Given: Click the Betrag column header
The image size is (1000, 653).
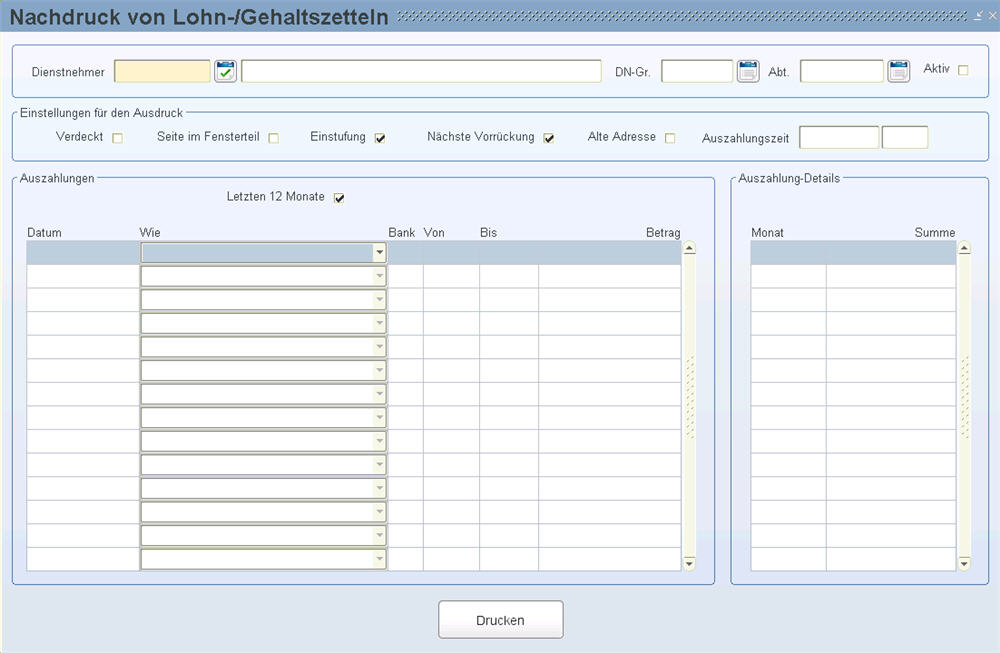Looking at the screenshot, I should coord(663,233).
